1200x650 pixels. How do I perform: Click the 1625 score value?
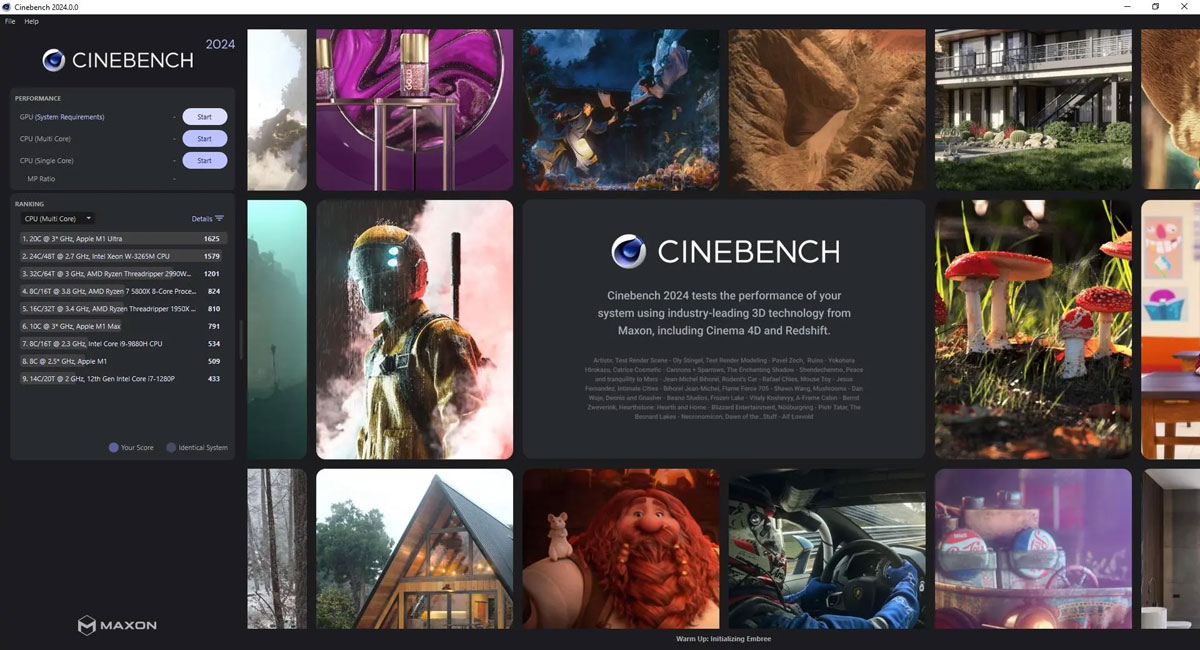point(211,239)
